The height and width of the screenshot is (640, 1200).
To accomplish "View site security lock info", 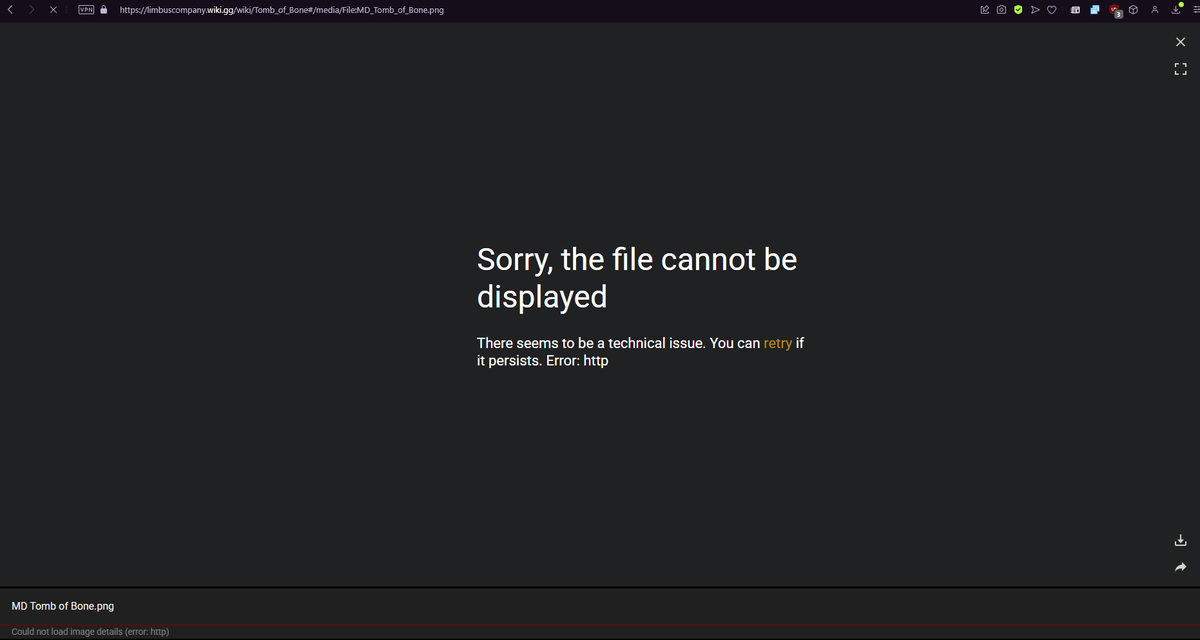I will click(x=103, y=10).
